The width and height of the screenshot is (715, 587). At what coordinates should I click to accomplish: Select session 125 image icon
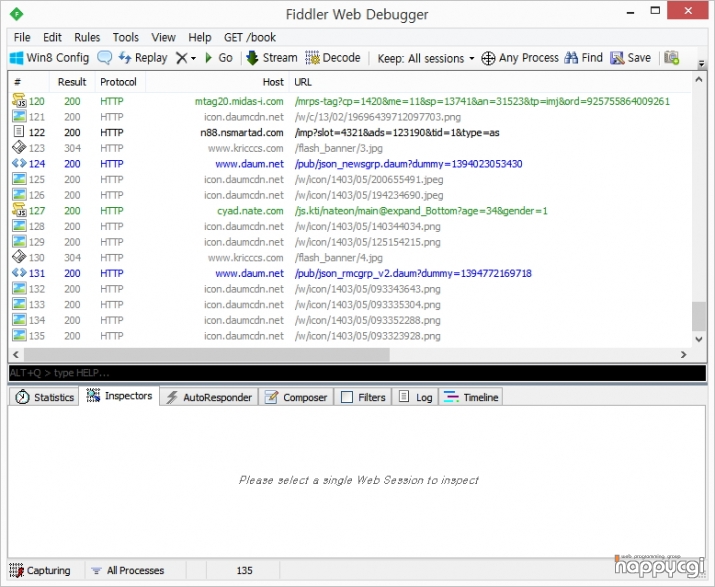19,179
